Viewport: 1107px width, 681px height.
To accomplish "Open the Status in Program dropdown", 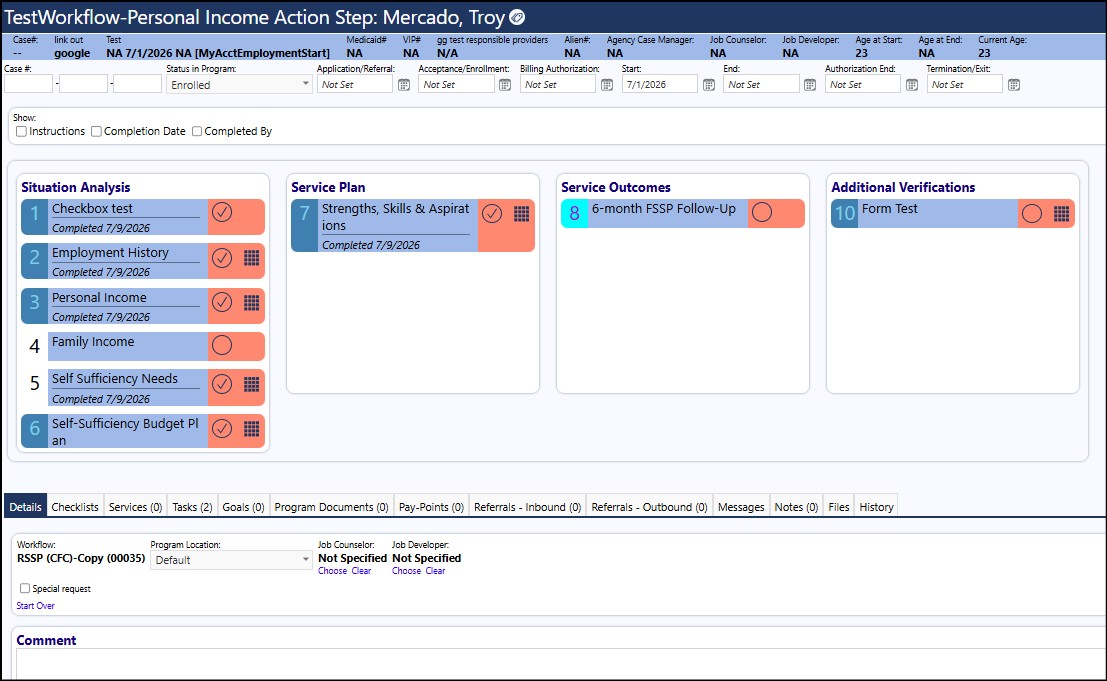I will 239,84.
